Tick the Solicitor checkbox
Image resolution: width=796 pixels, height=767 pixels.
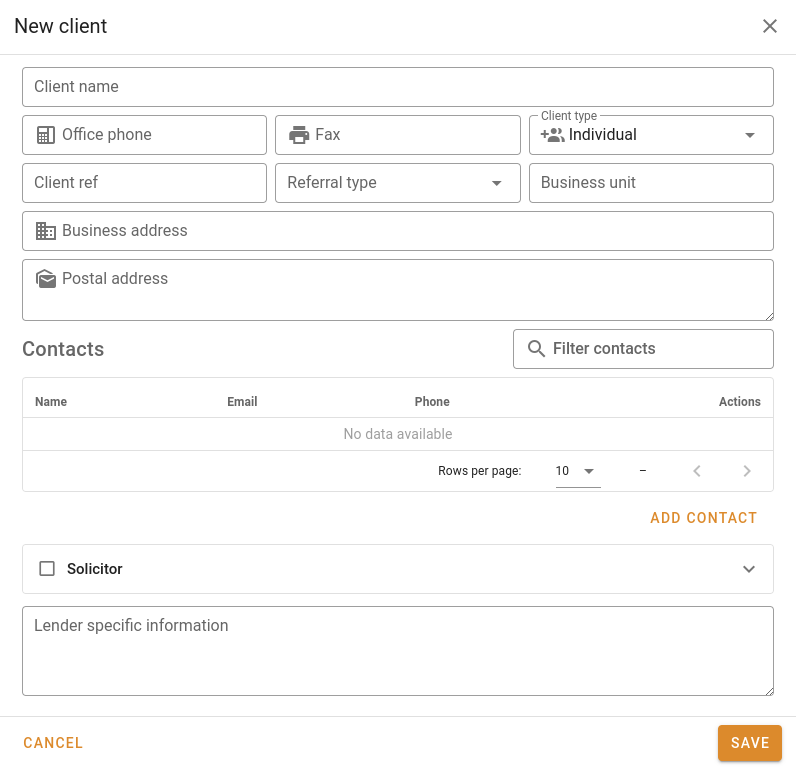click(x=47, y=569)
